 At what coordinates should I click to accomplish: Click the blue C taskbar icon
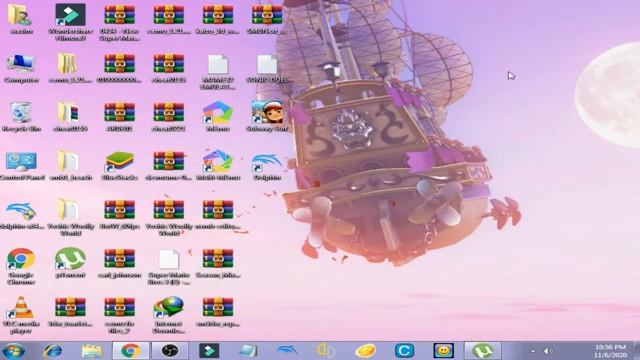(x=404, y=351)
